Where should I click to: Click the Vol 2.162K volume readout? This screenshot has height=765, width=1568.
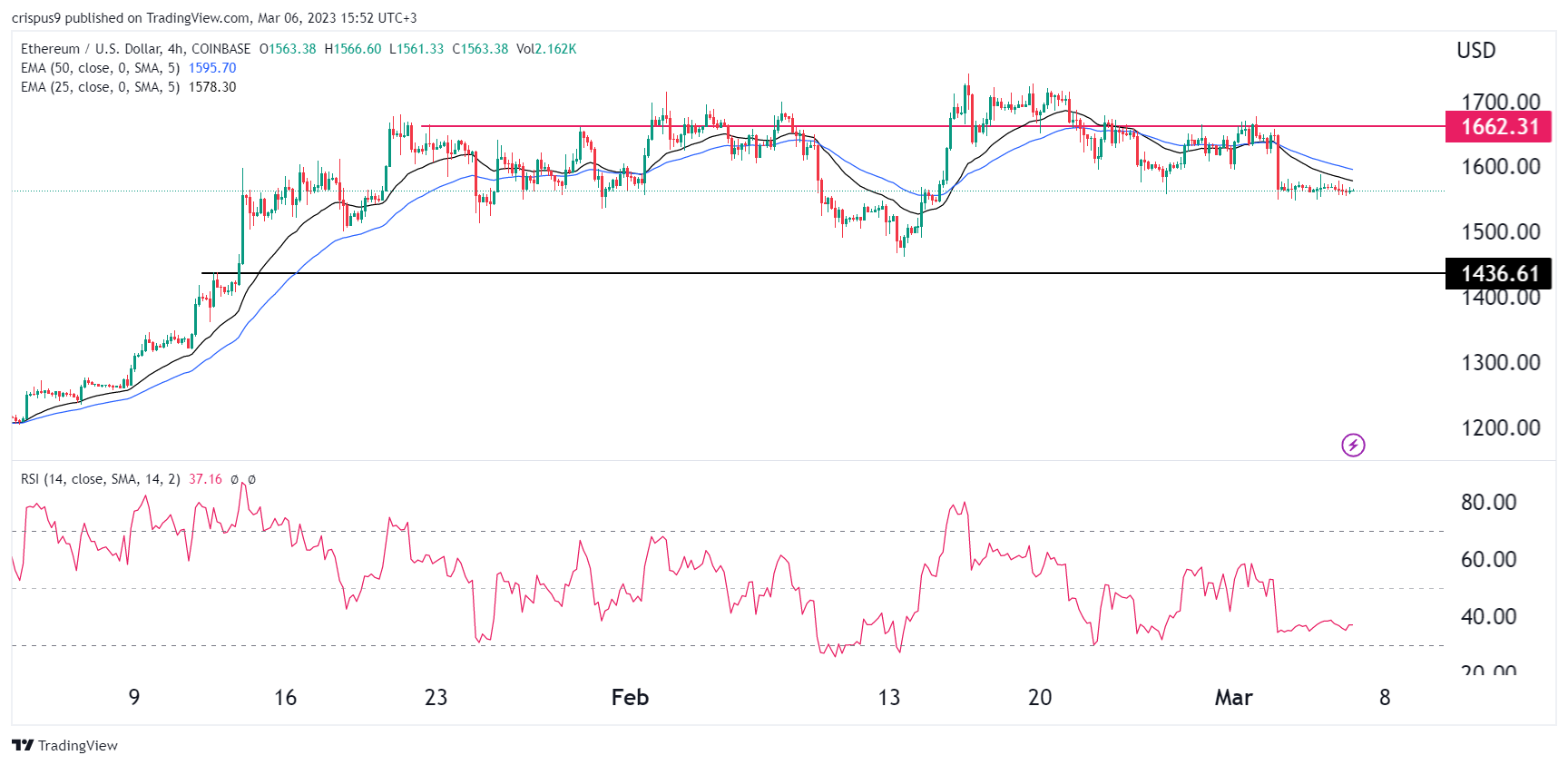546,49
